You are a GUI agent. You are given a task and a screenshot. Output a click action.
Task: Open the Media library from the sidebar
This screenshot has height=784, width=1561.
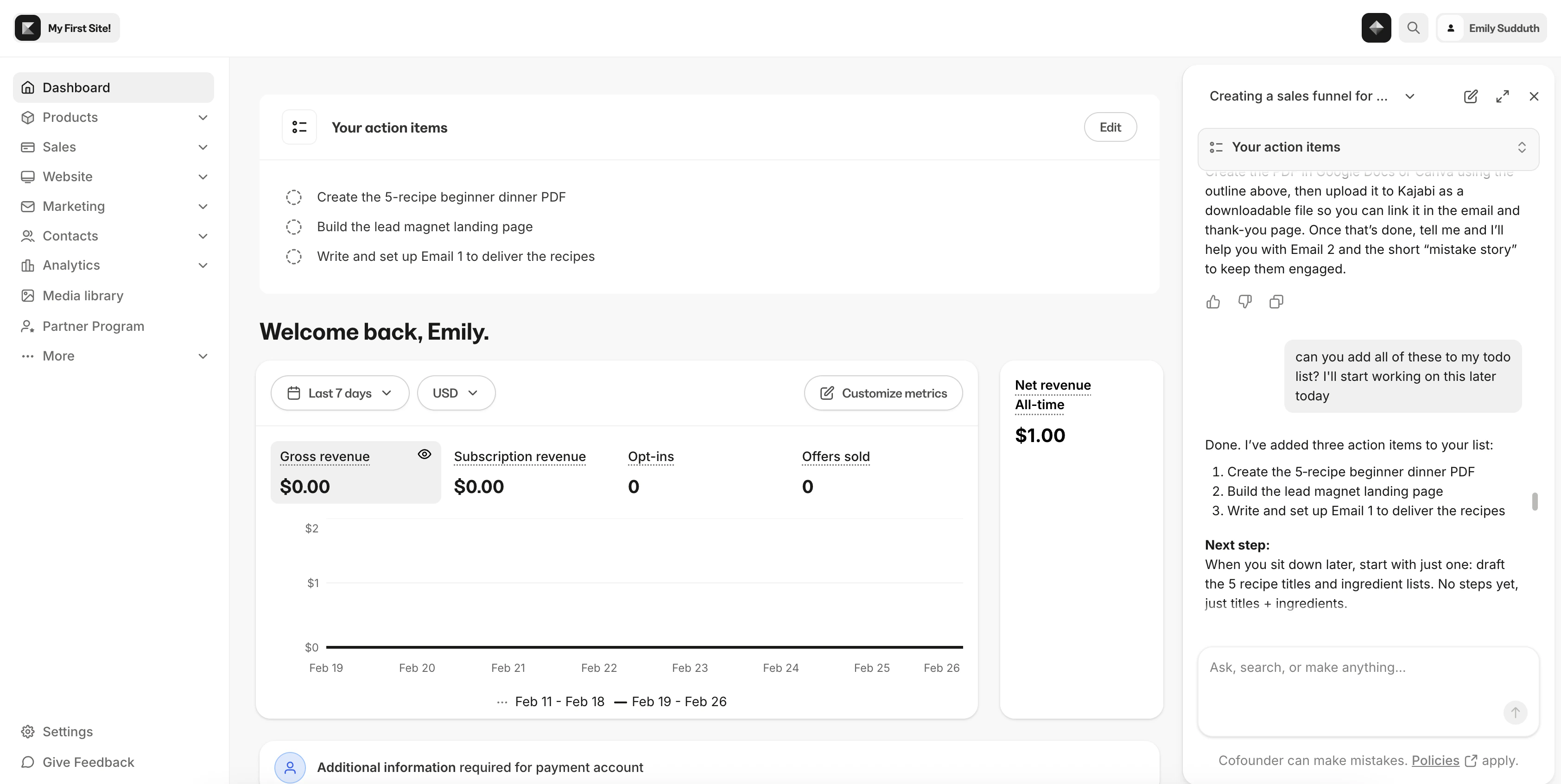tap(82, 296)
